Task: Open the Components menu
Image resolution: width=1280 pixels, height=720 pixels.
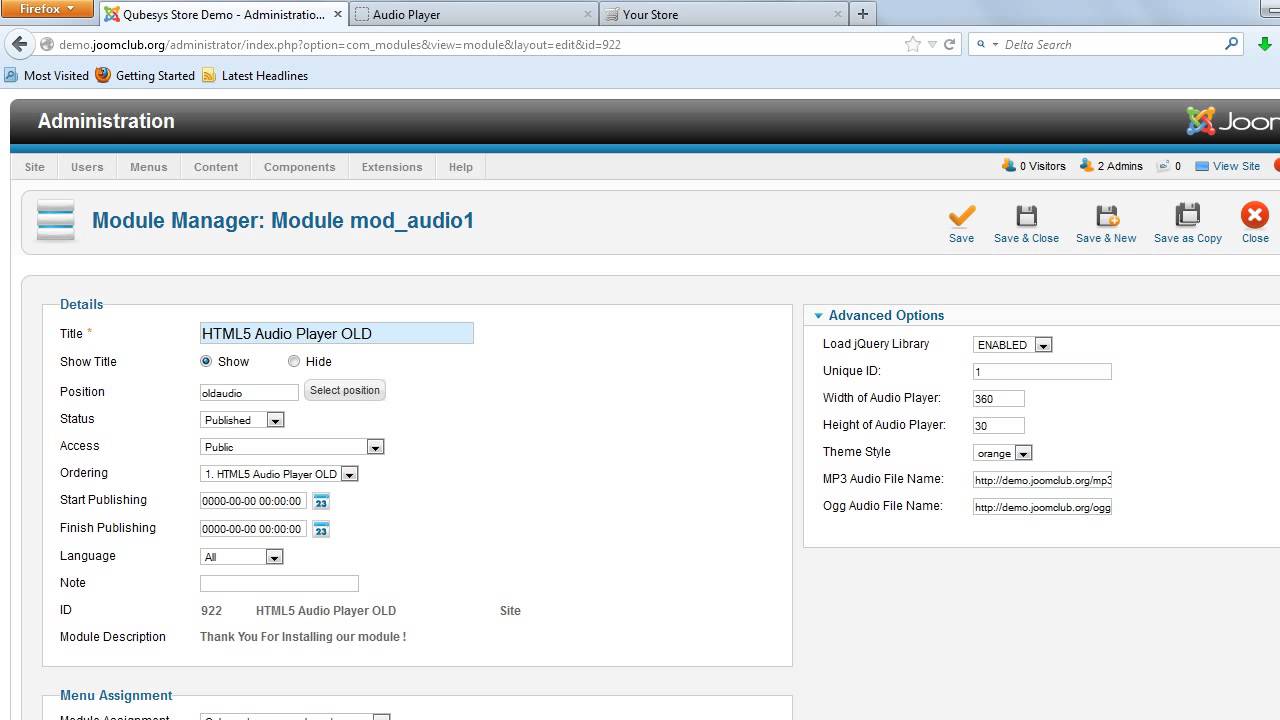Action: [x=300, y=167]
